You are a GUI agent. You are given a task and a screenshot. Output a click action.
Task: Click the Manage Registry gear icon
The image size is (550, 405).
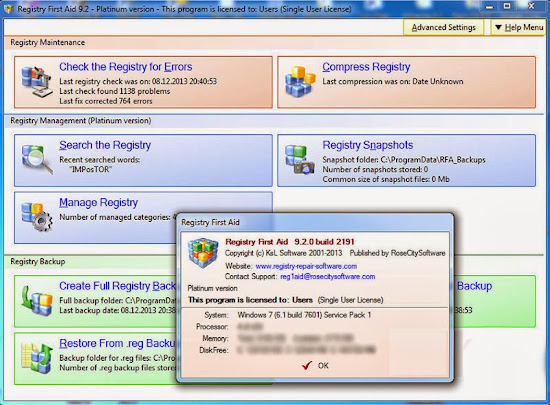37,217
